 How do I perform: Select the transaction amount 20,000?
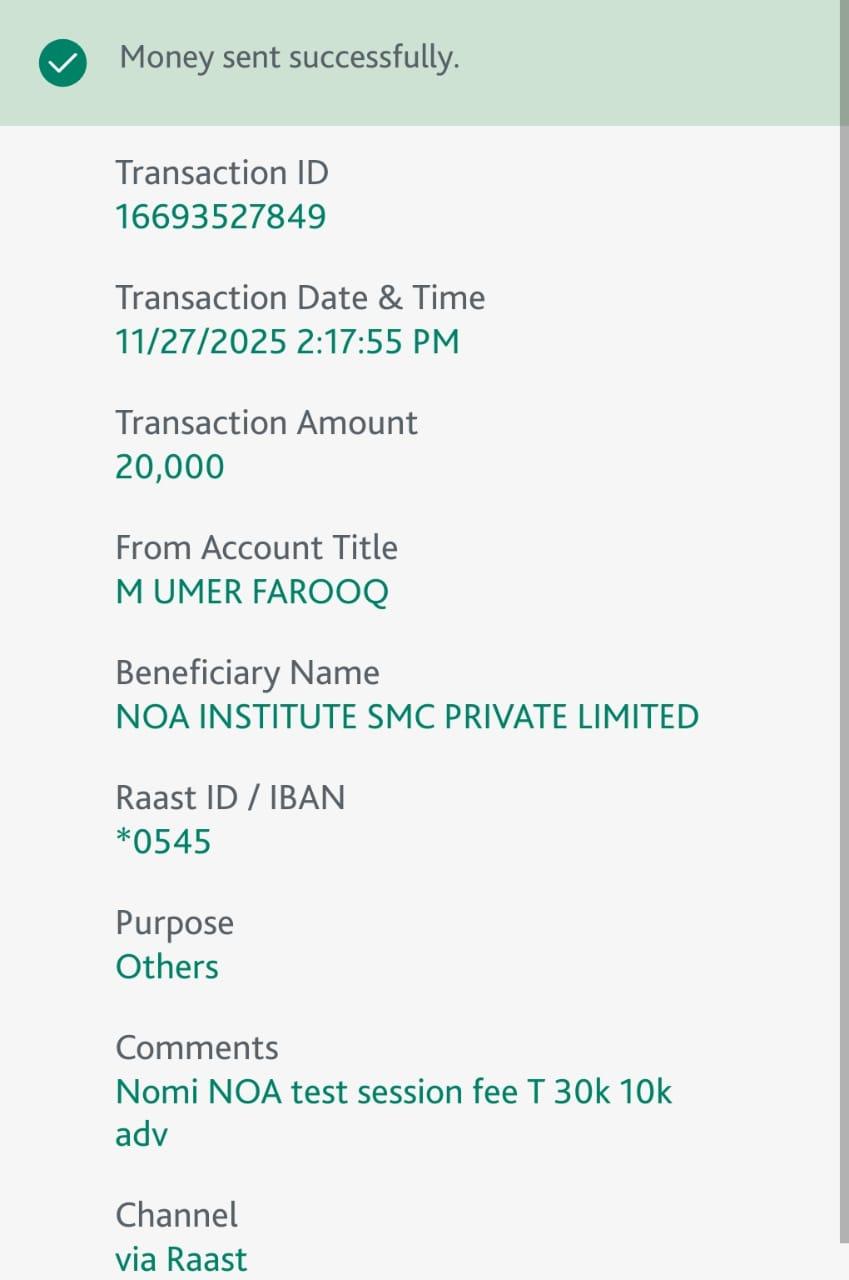point(170,467)
